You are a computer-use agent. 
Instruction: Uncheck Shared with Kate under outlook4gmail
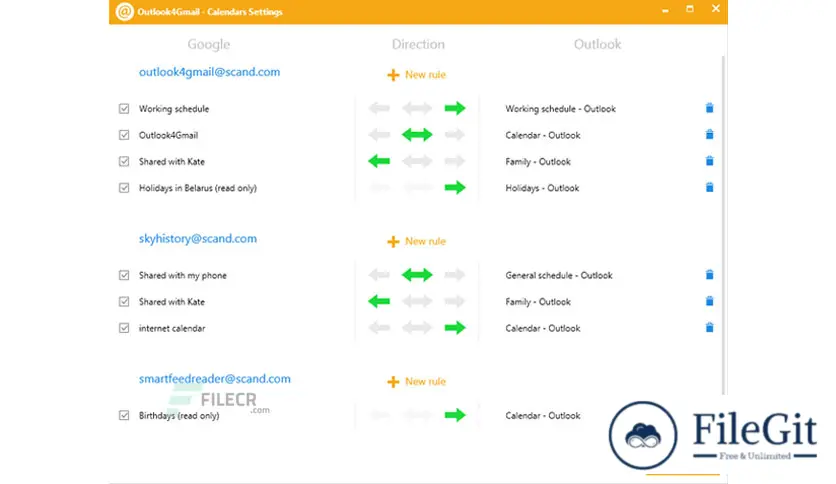coord(124,162)
